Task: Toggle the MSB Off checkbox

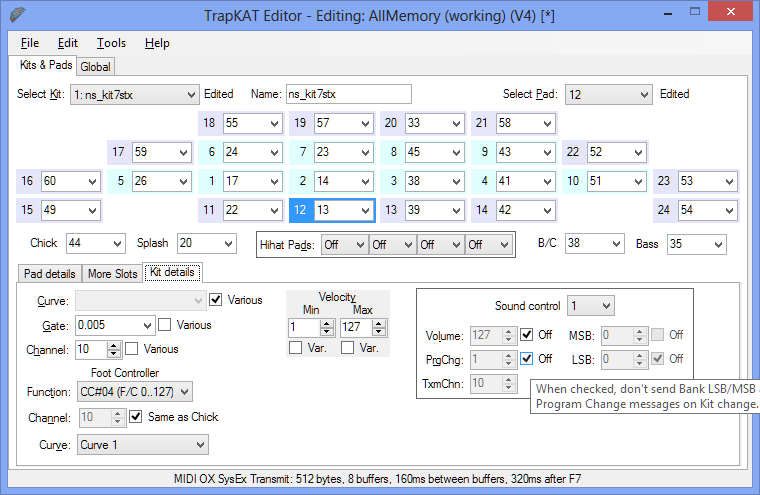Action: coord(657,335)
